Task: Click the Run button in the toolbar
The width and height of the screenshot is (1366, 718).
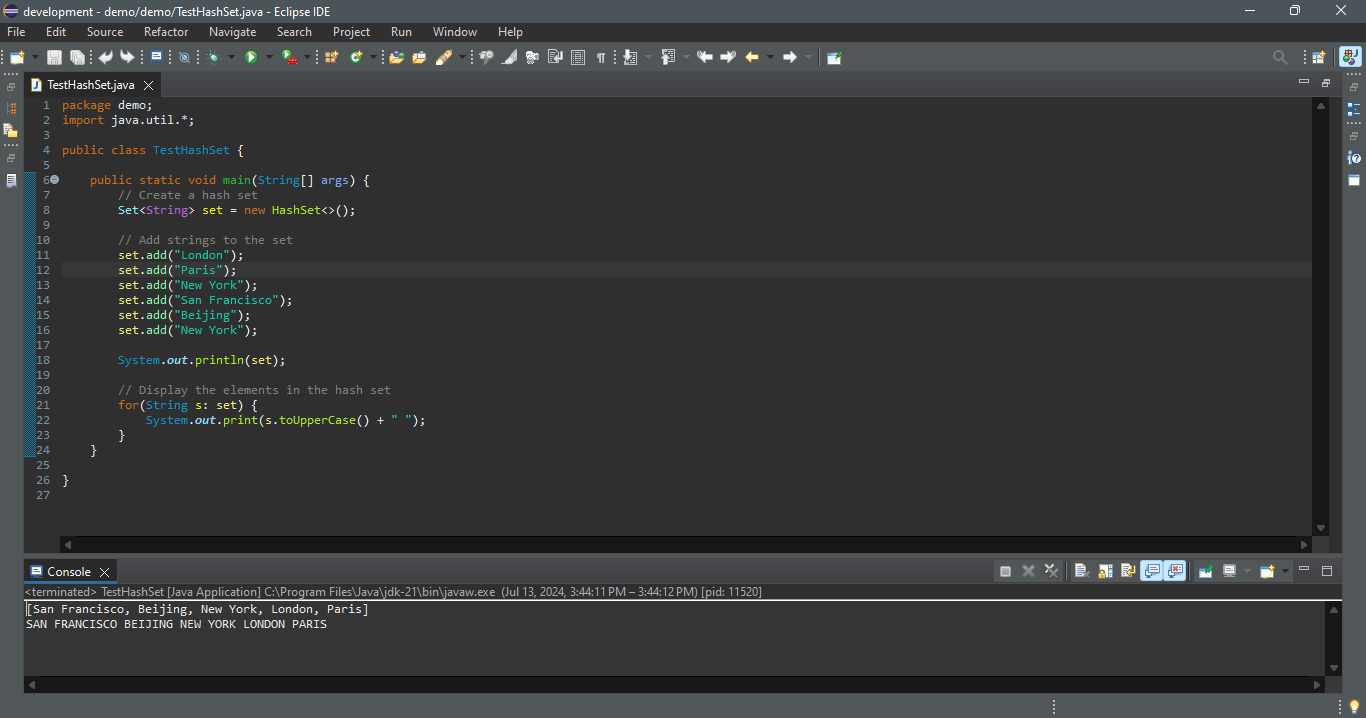Action: click(251, 58)
